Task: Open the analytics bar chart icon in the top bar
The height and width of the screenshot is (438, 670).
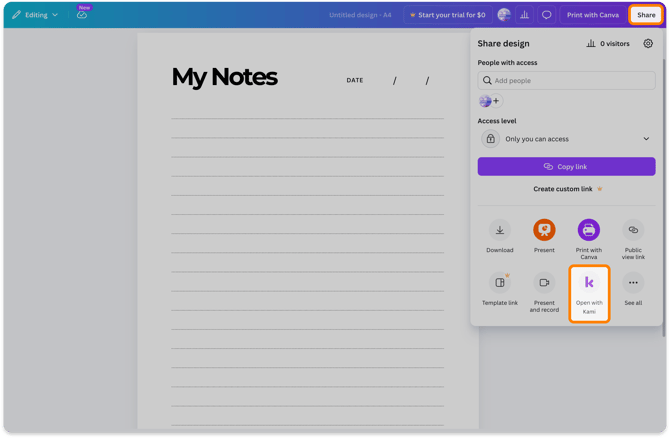Action: [x=524, y=15]
